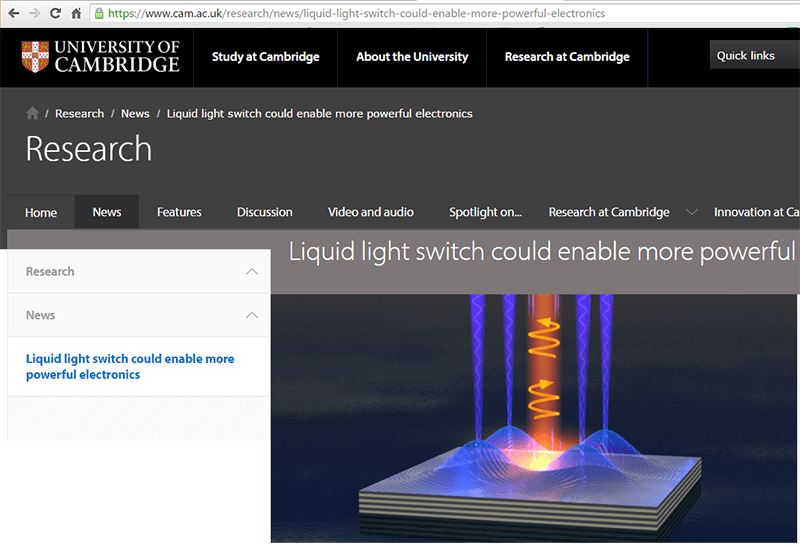Click the University of Cambridge logo

click(x=101, y=57)
